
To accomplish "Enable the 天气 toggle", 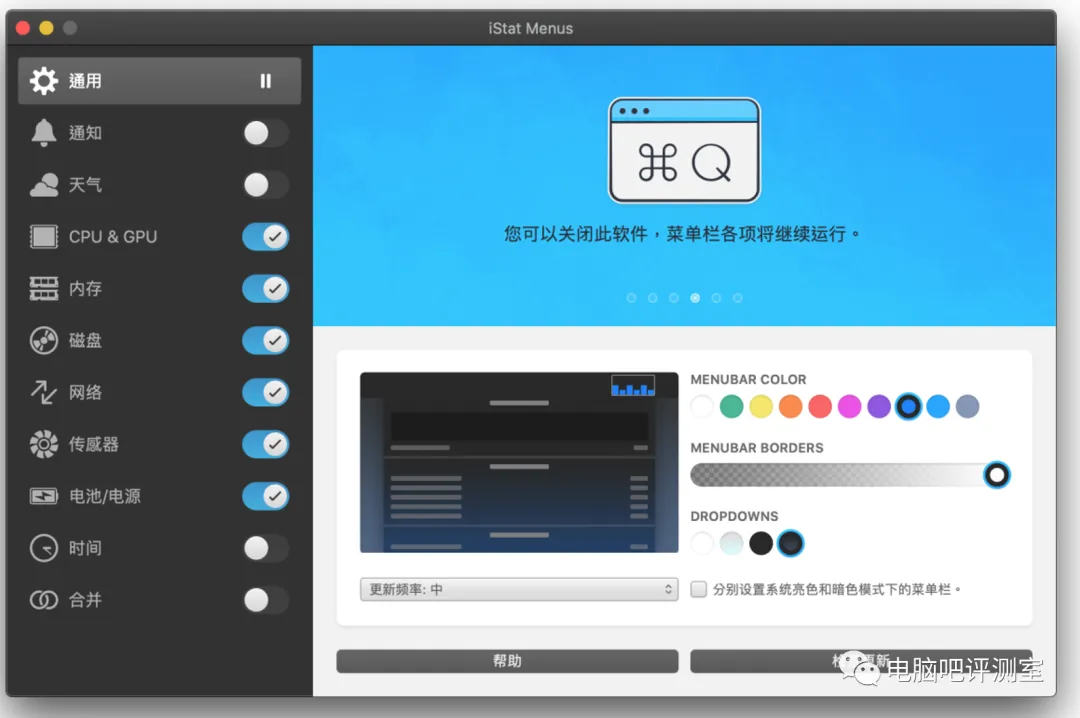I will point(265,185).
